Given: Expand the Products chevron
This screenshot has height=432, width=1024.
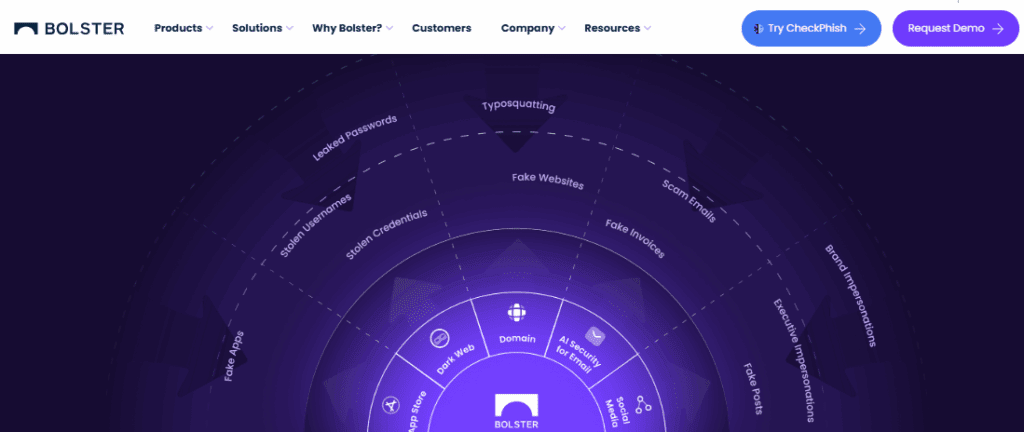Looking at the screenshot, I should [x=210, y=28].
